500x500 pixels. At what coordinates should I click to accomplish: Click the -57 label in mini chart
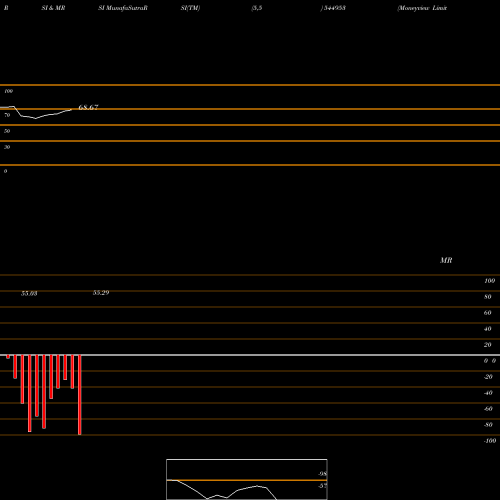pos(323,486)
